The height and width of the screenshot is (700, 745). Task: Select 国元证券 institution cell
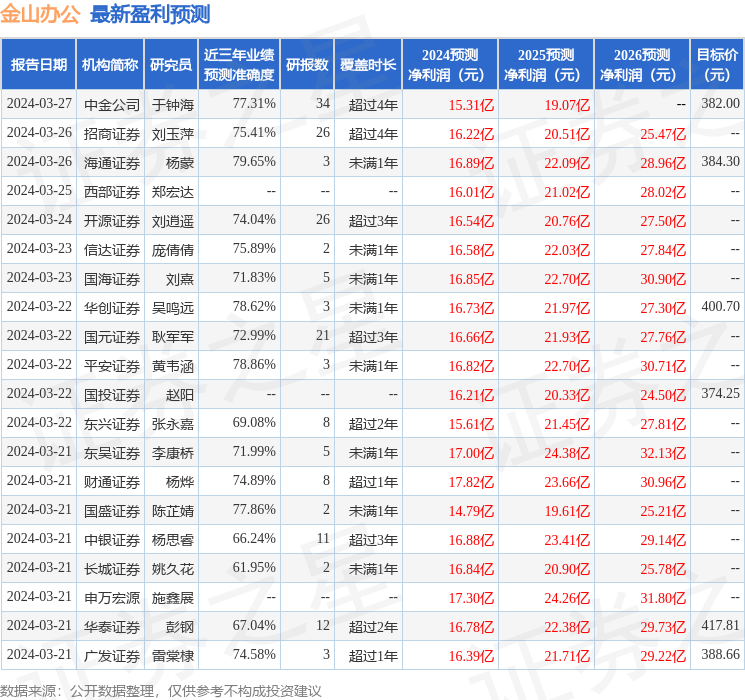click(112, 337)
